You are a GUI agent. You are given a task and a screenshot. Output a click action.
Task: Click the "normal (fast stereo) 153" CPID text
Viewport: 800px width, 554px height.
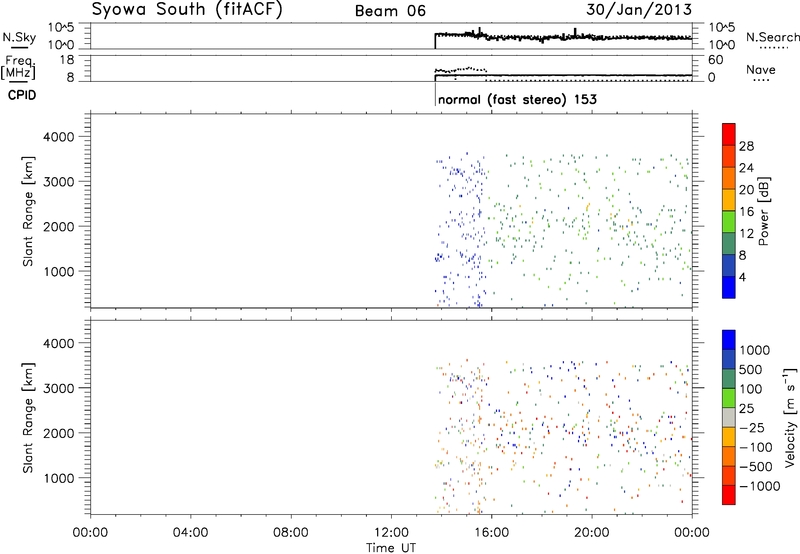pos(517,99)
